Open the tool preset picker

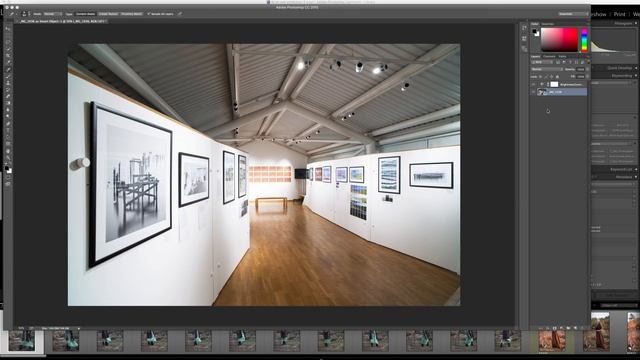(x=13, y=14)
